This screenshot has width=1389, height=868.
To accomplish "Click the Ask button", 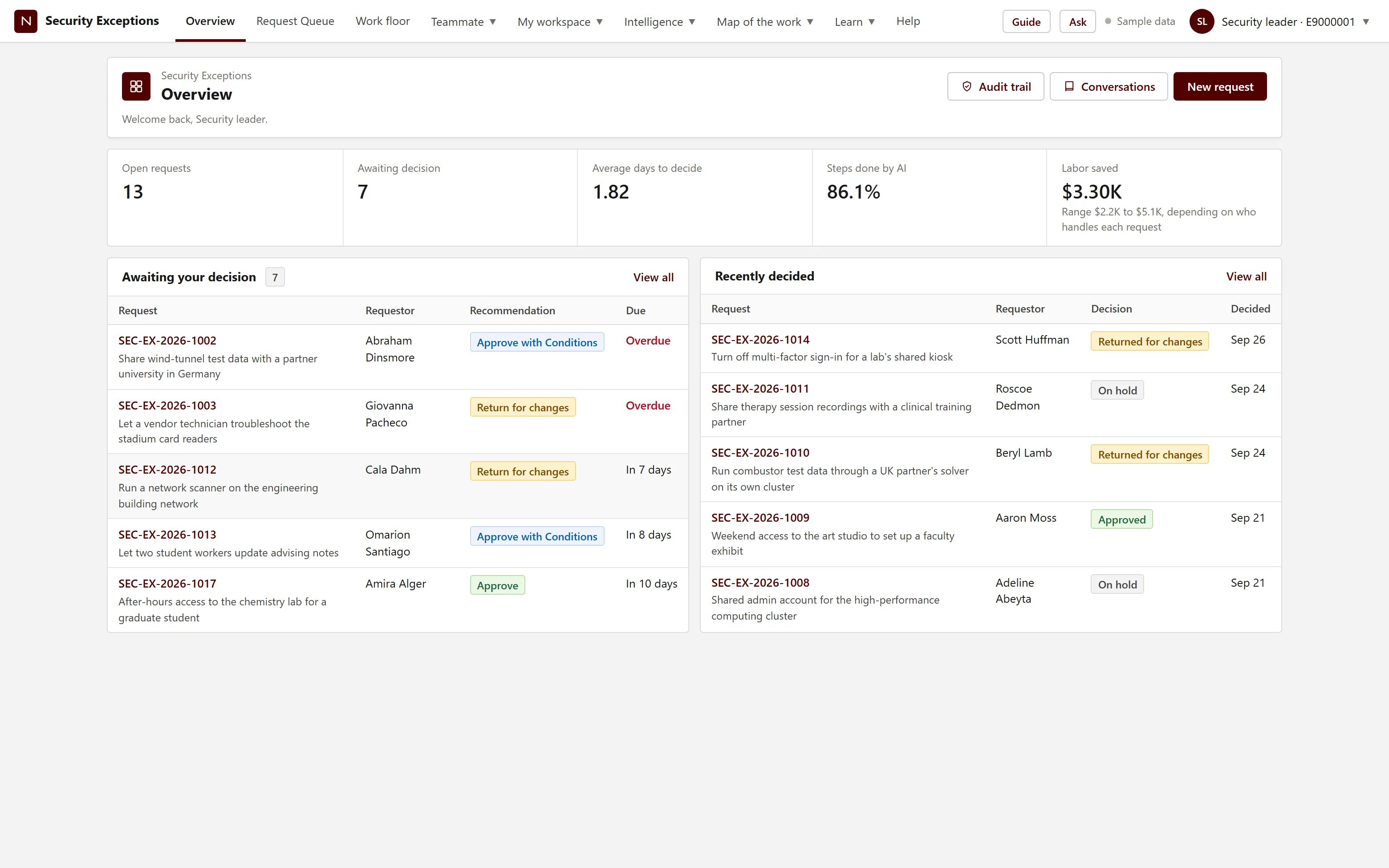I will click(x=1077, y=21).
